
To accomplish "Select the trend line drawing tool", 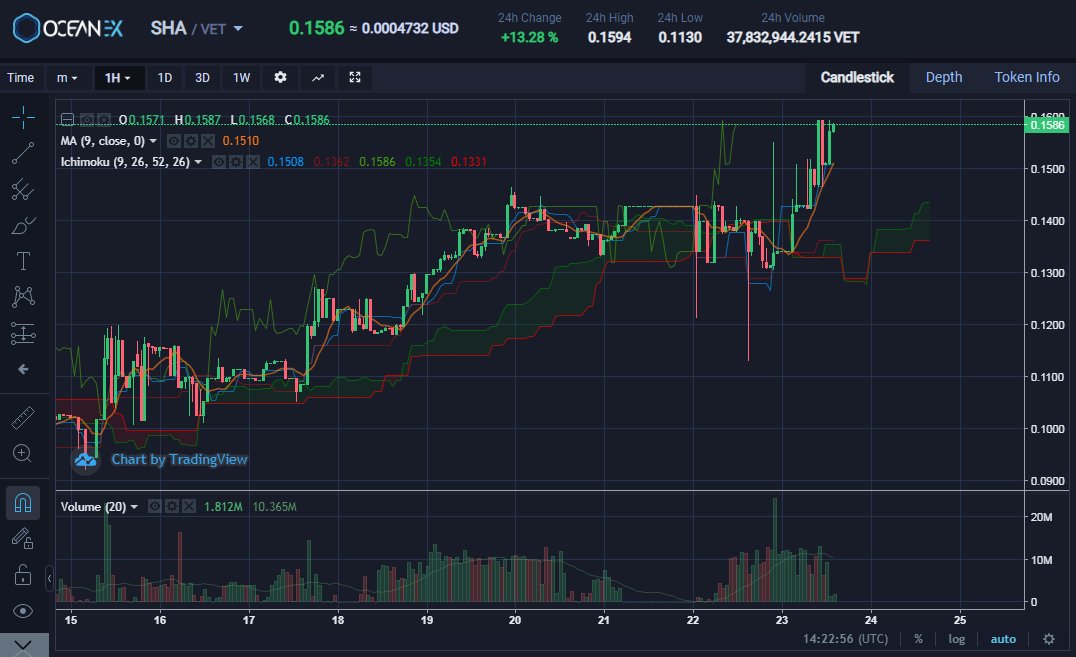I will [x=22, y=153].
